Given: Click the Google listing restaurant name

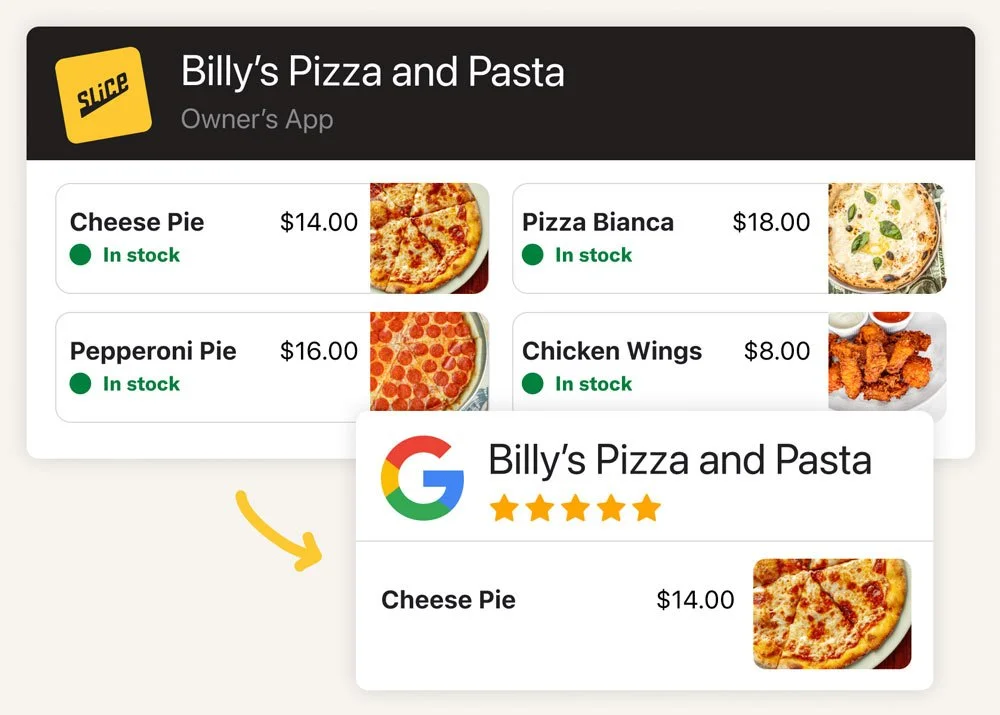Looking at the screenshot, I should (680, 460).
